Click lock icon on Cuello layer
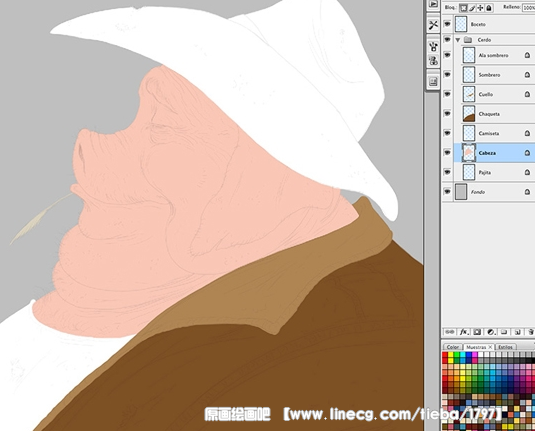Image resolution: width=535 pixels, height=431 pixels. tap(527, 94)
